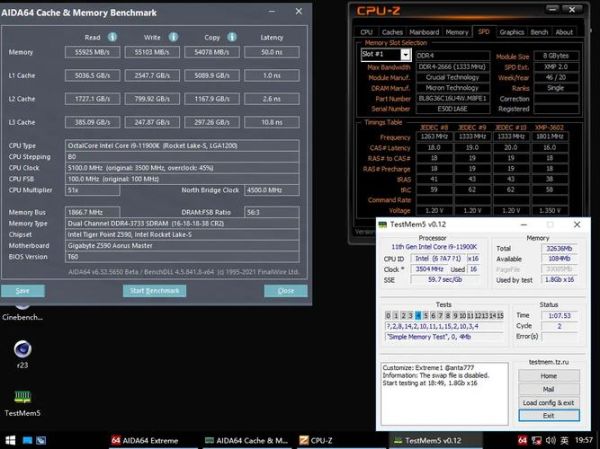Click the Start Benchmark button
Screen dimensions: 600x449
[157, 290]
